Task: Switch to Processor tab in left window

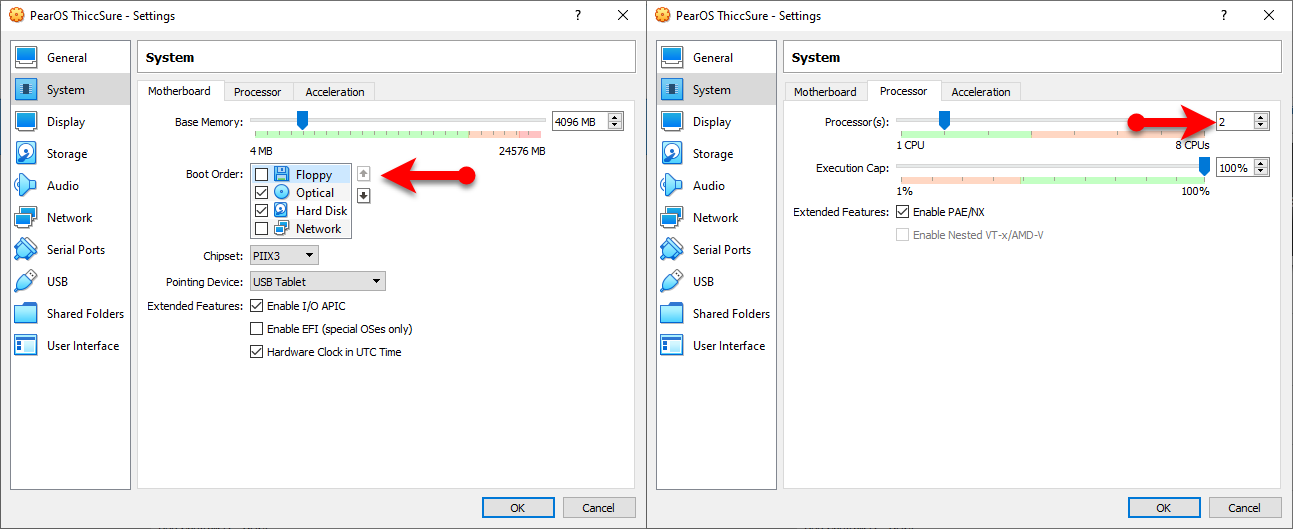Action: pyautogui.click(x=258, y=92)
